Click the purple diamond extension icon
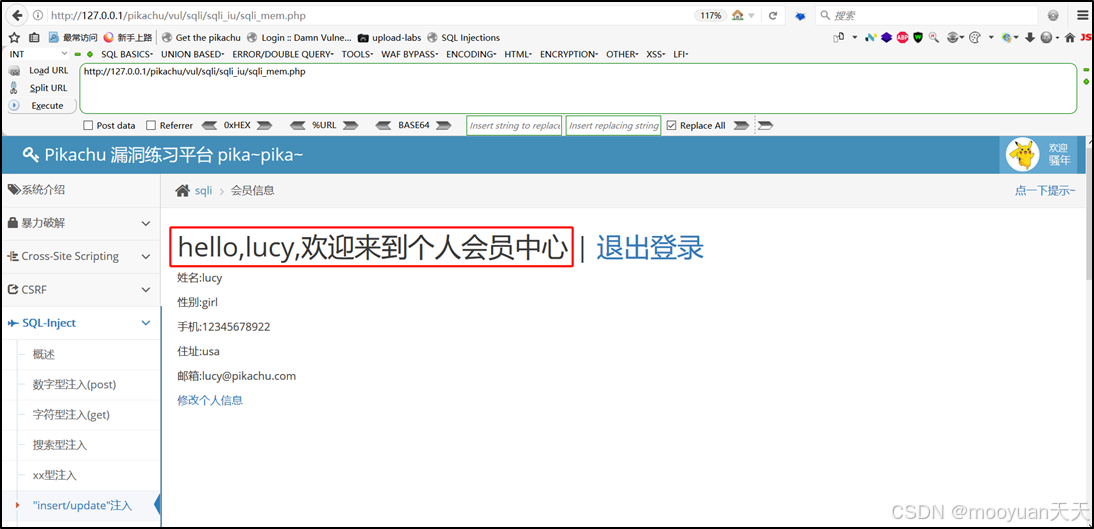Viewport: 1094px width, 529px height. (x=886, y=38)
